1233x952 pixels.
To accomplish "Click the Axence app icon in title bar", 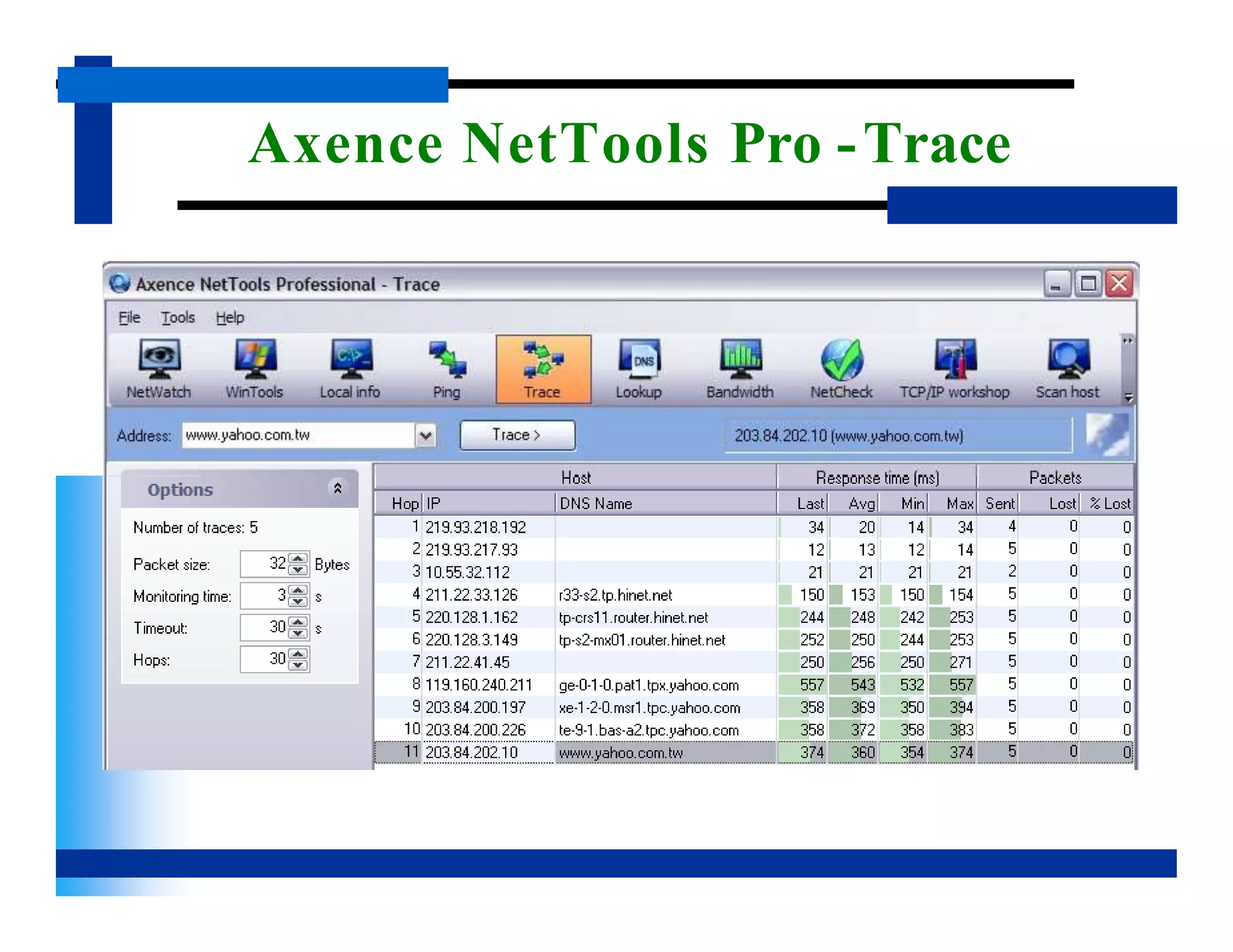I will pos(120,283).
